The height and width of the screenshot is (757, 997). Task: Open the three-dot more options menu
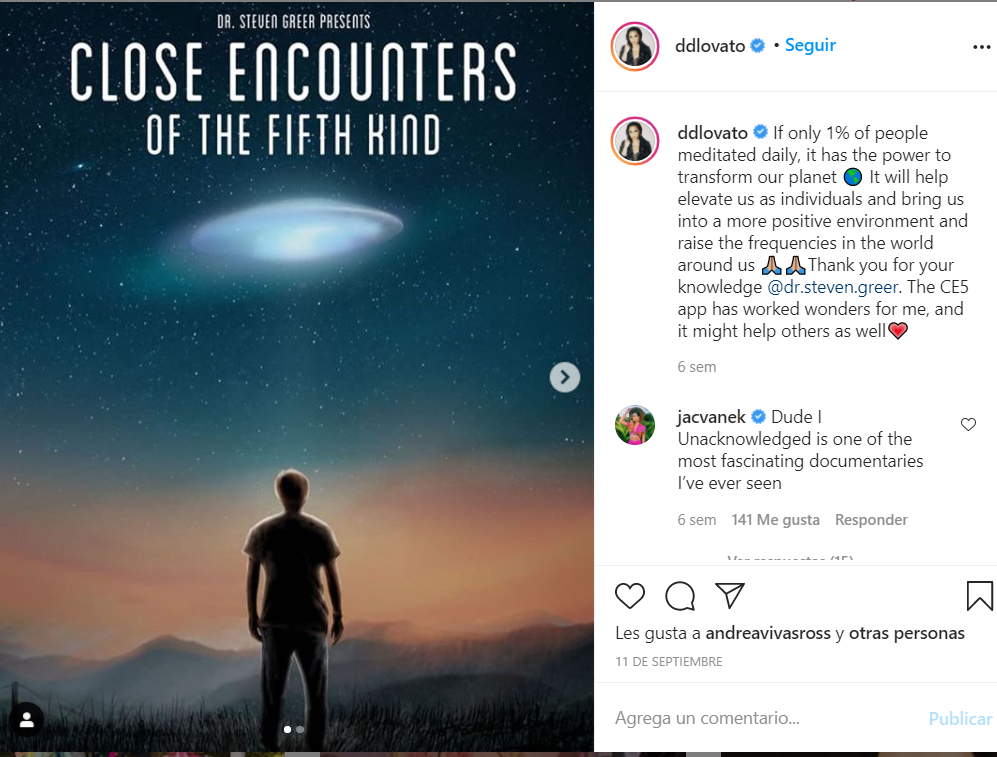point(981,46)
